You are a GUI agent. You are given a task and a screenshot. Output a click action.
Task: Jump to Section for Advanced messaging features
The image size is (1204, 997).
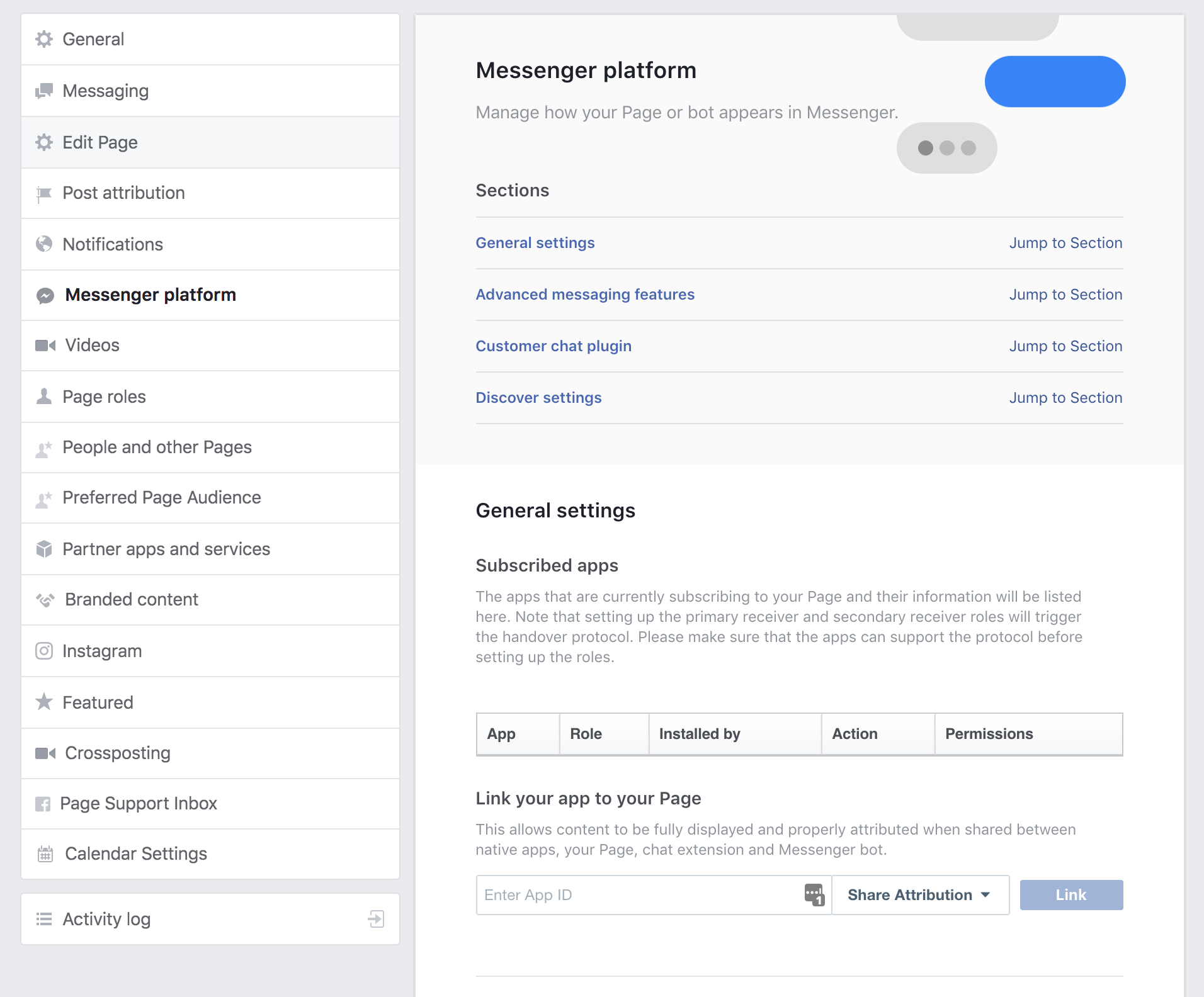pos(1065,295)
